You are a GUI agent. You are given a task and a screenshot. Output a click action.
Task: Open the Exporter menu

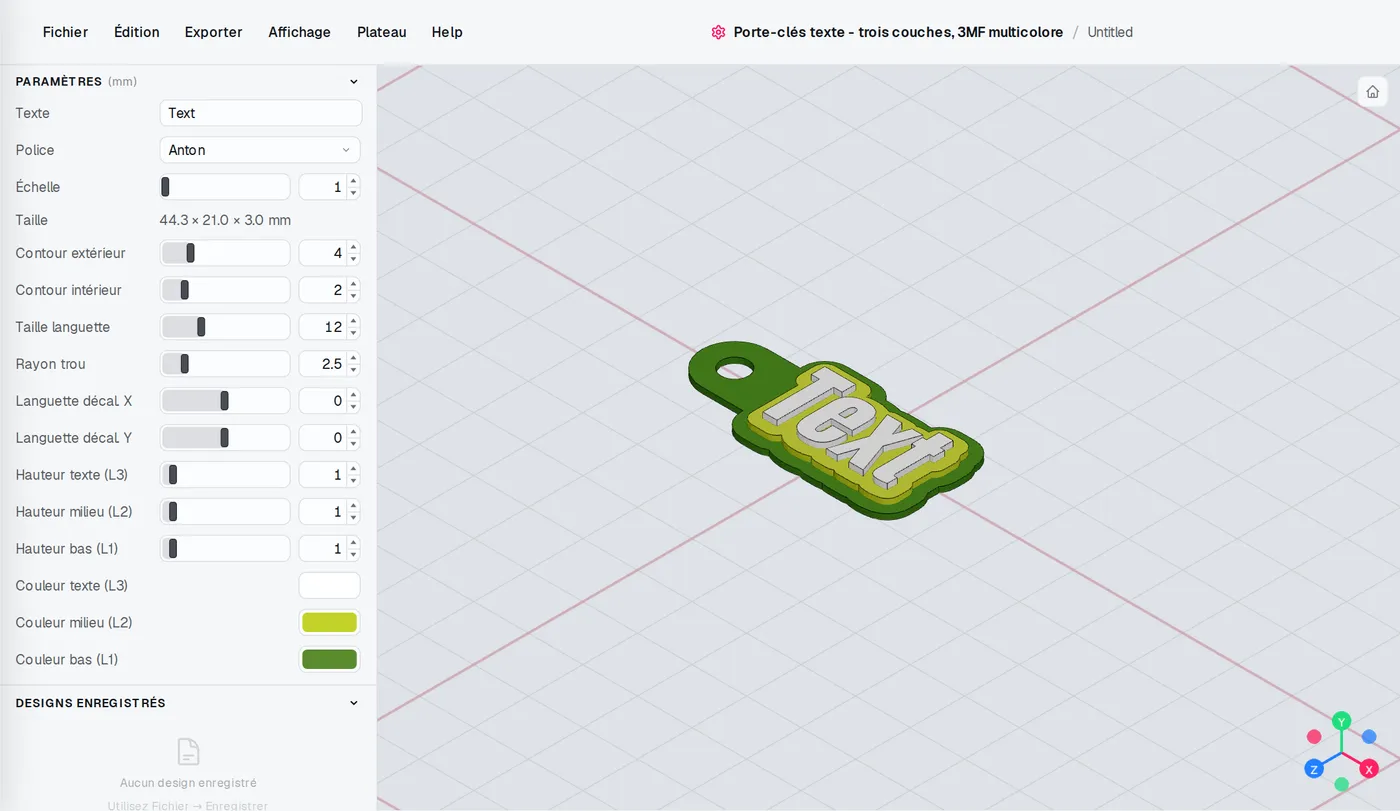pos(214,32)
